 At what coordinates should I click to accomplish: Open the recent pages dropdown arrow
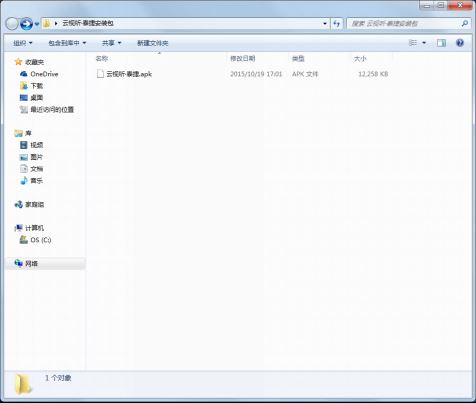click(37, 24)
